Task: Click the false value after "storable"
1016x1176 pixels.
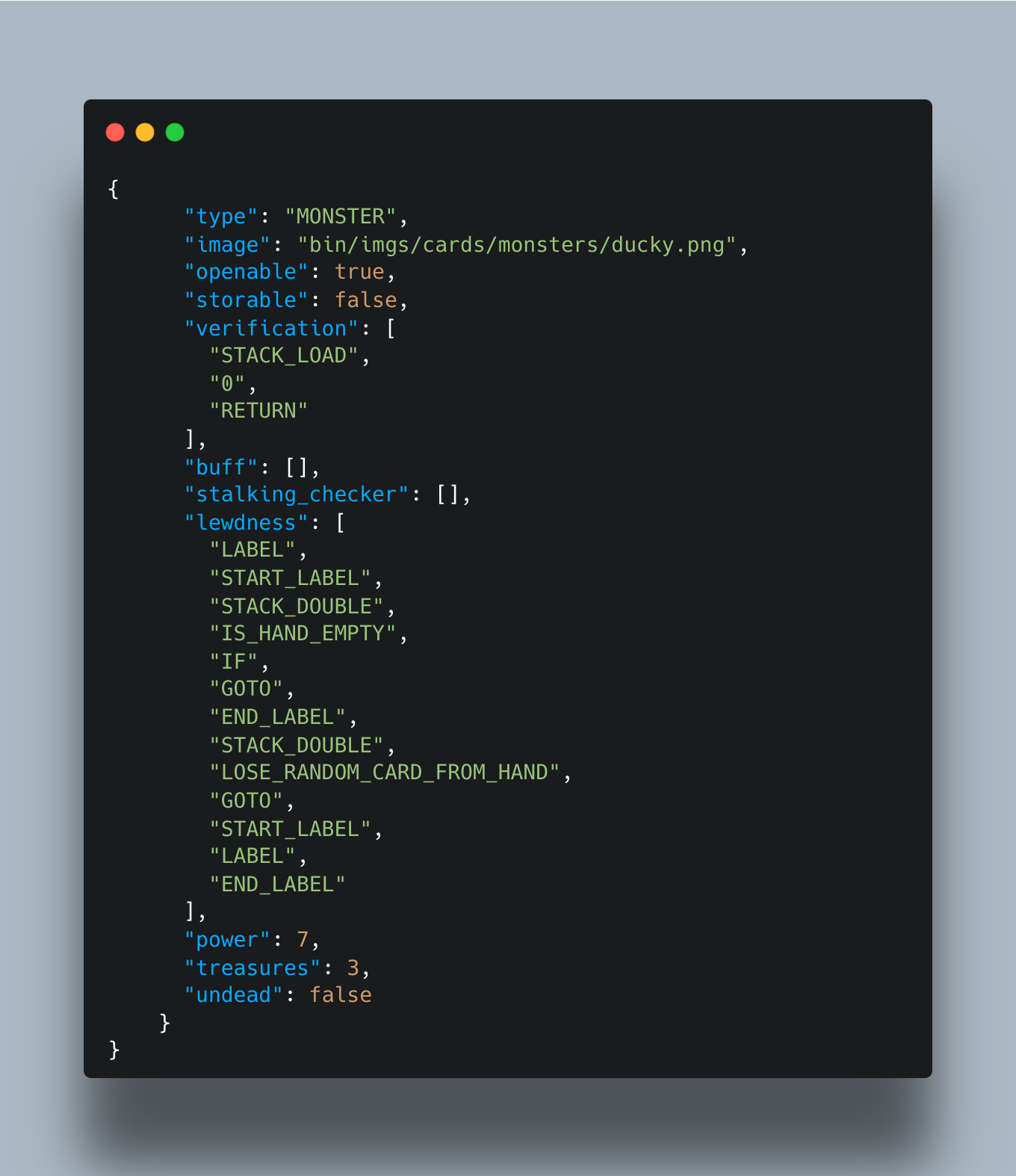Action: pos(366,300)
